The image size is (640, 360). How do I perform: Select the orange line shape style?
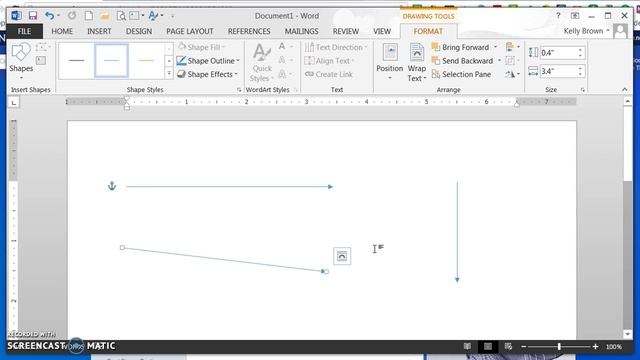[x=146, y=60]
